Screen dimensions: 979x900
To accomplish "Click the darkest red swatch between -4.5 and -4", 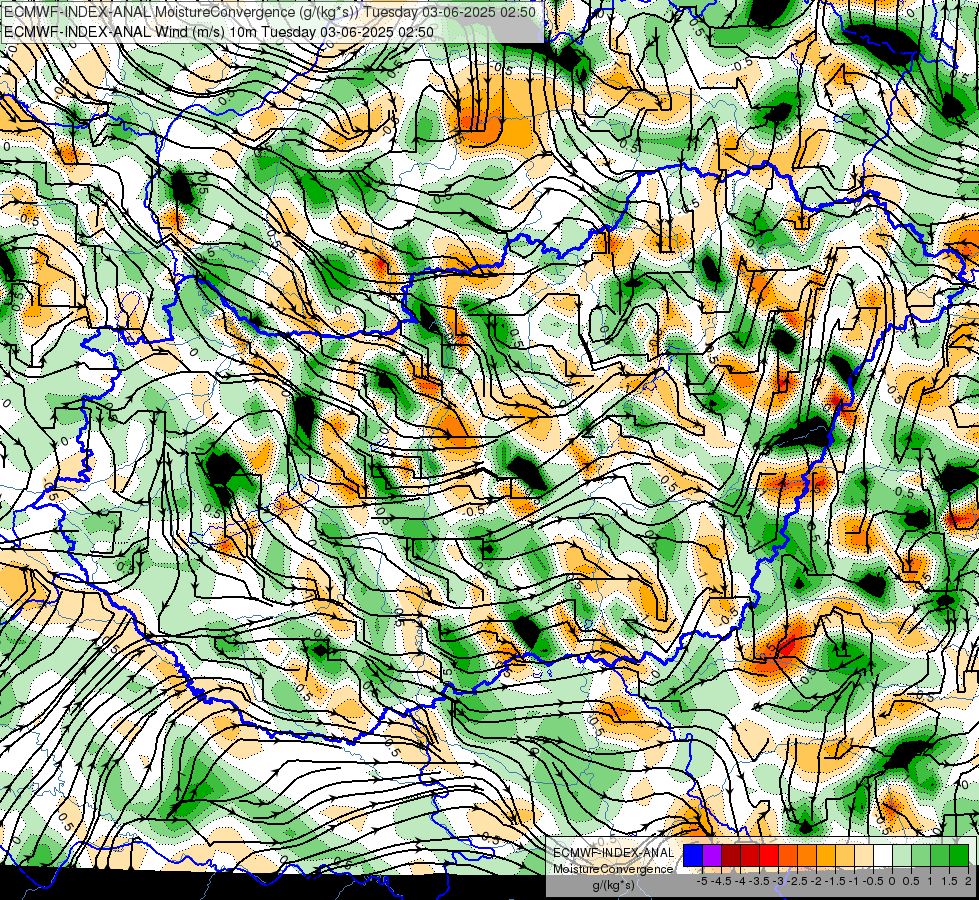I will tap(731, 855).
